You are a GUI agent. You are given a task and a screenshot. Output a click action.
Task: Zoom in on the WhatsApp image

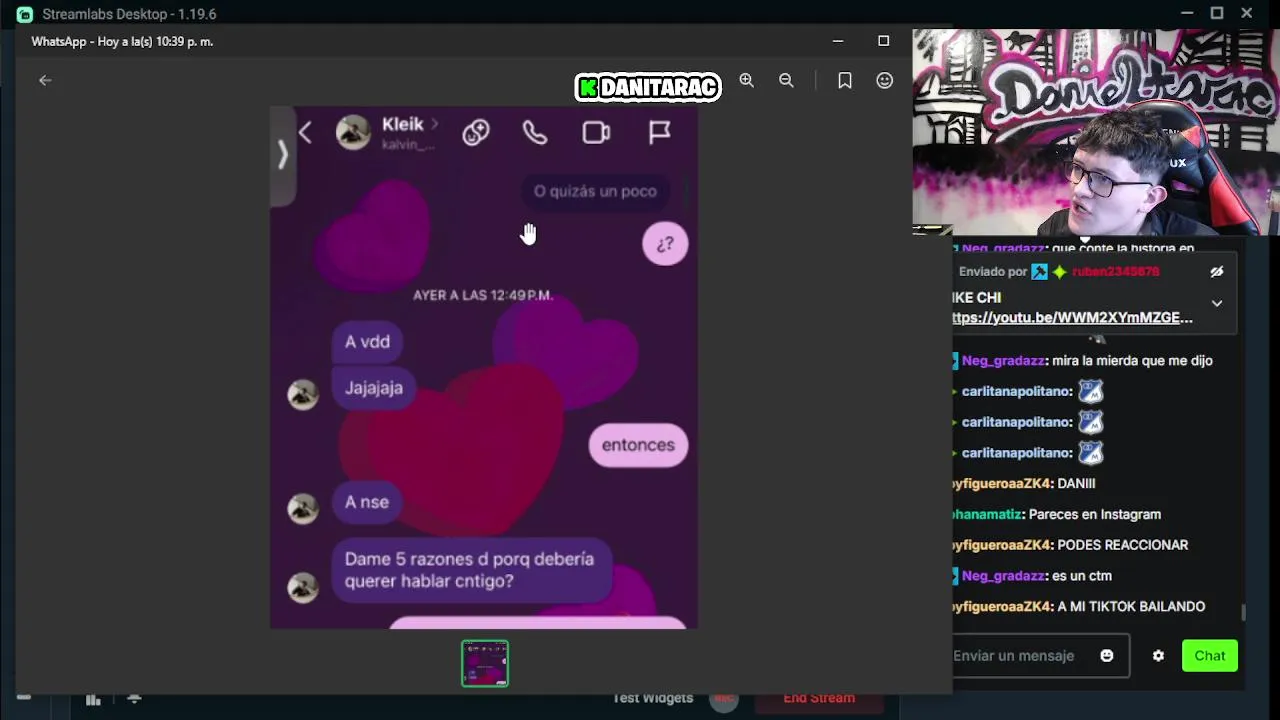(747, 81)
